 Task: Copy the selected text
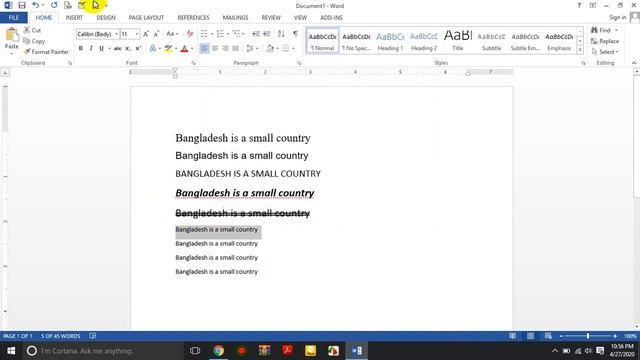click(x=34, y=41)
